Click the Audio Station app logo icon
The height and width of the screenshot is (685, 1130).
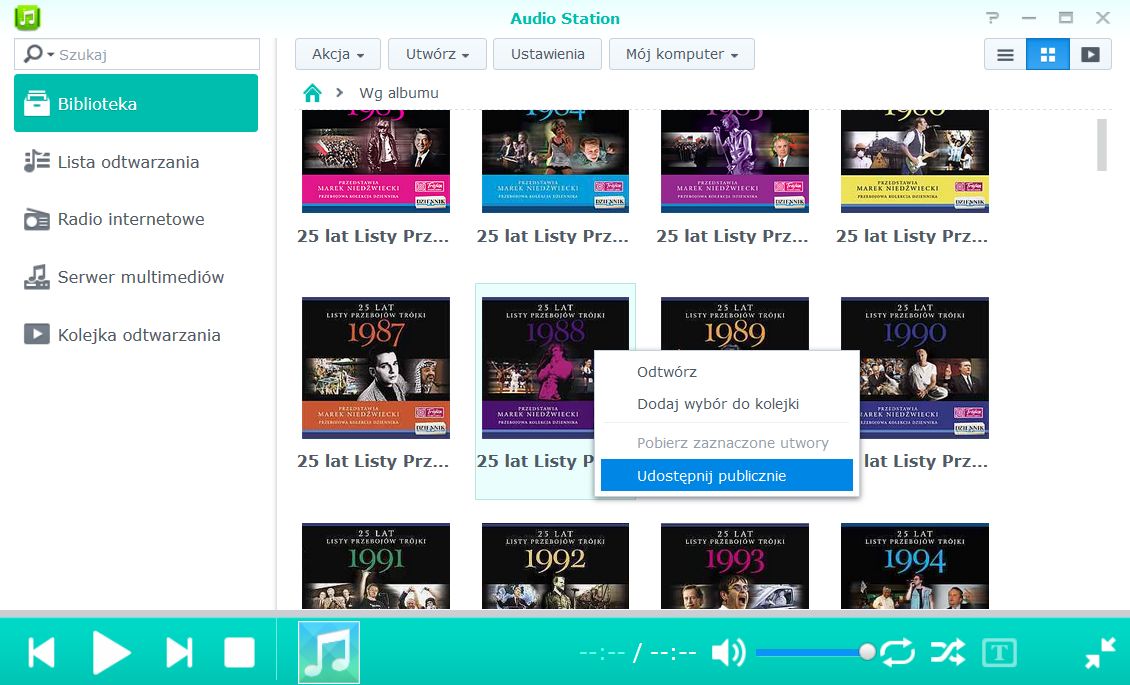27,17
